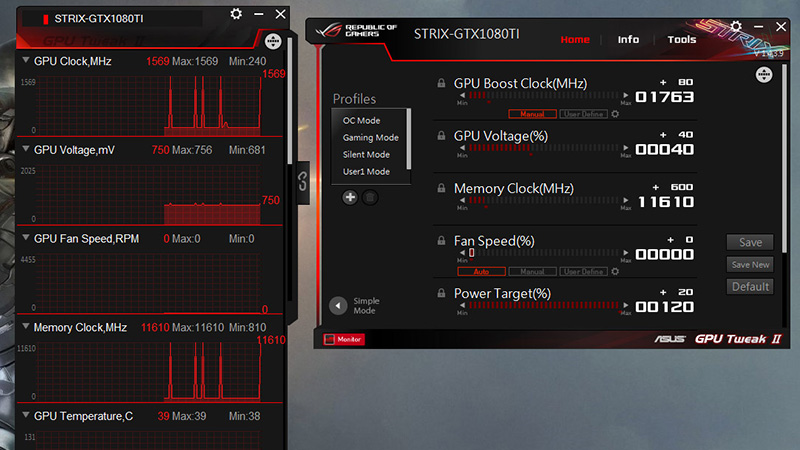Decrease Power Target with left arrow
Viewport: 800px width, 450px height.
[x=462, y=306]
